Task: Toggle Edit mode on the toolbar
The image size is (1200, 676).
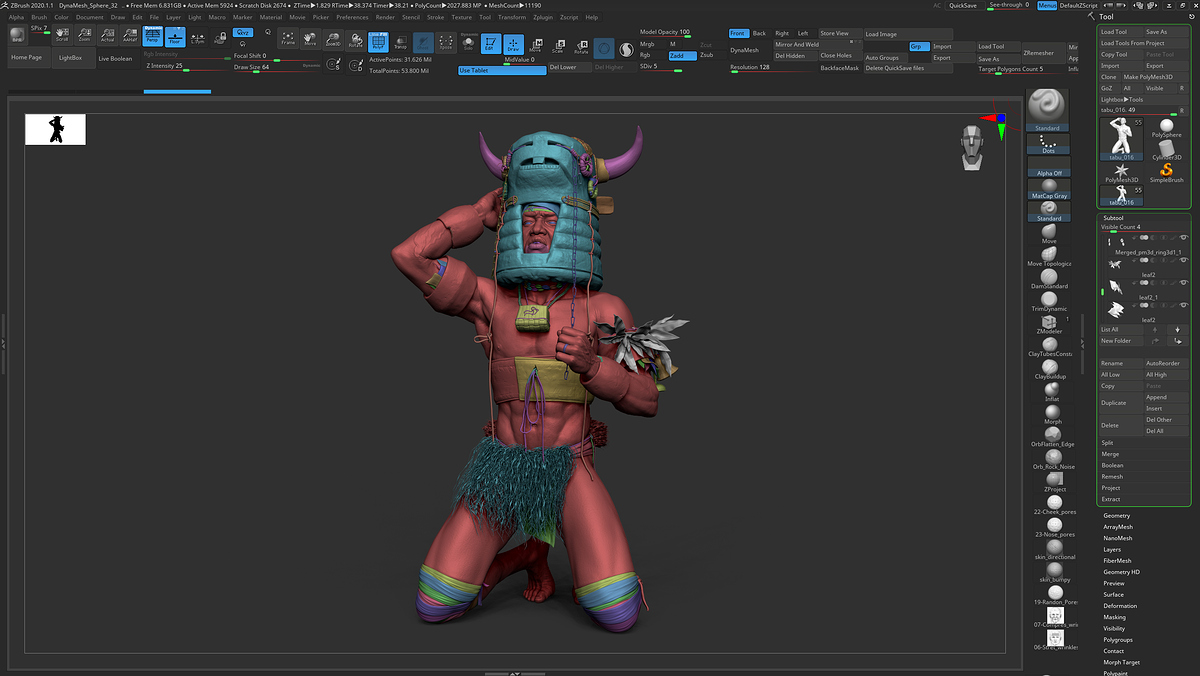Action: (x=491, y=43)
